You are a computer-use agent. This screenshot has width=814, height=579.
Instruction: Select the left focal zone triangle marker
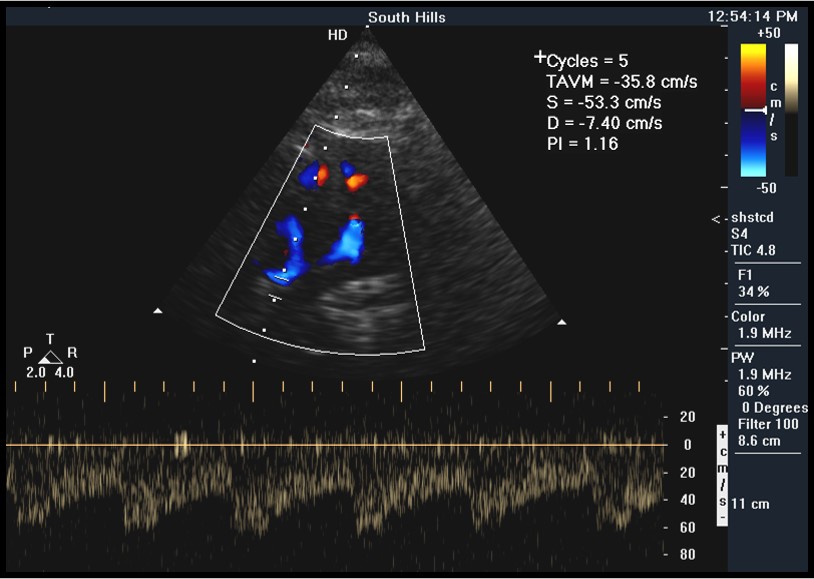click(158, 312)
